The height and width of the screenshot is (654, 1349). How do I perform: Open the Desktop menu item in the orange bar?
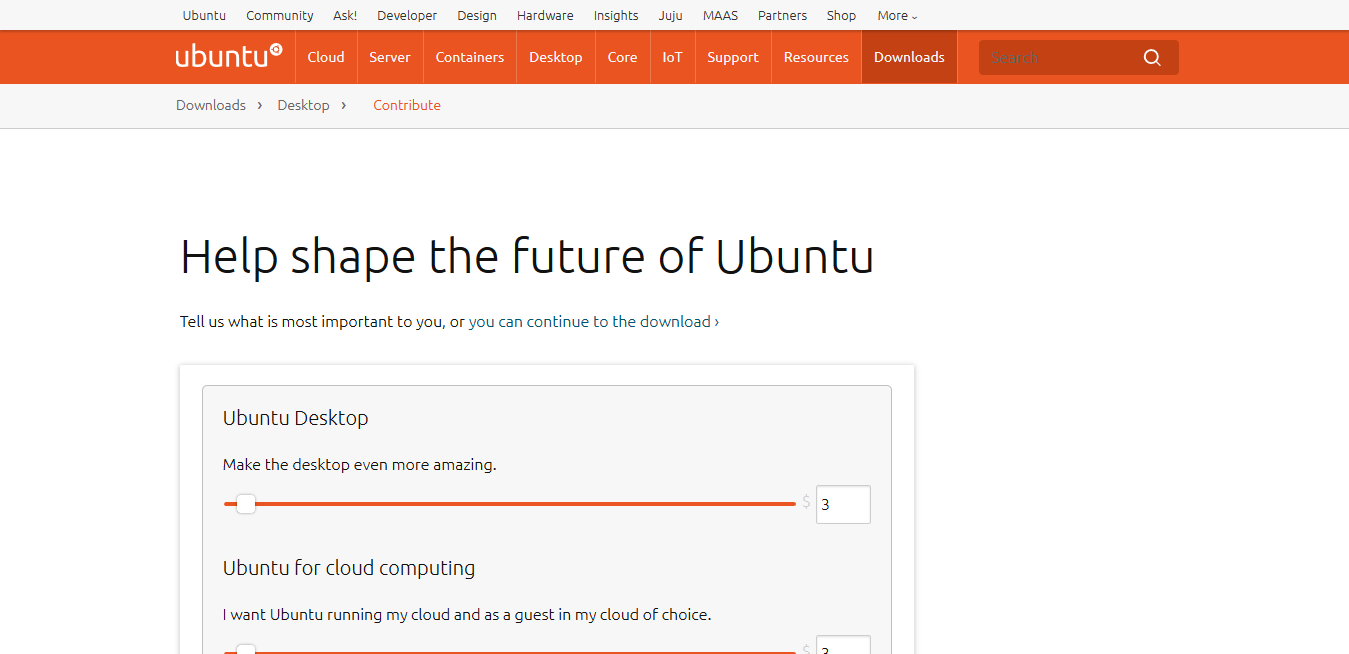pos(556,57)
